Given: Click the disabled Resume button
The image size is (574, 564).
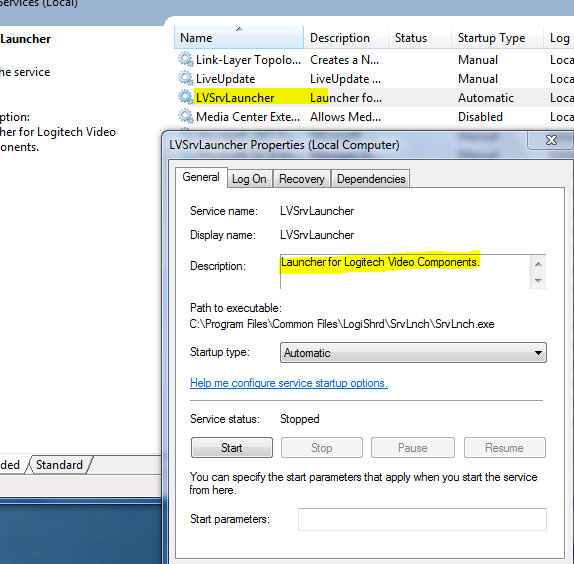Looking at the screenshot, I should (504, 447).
